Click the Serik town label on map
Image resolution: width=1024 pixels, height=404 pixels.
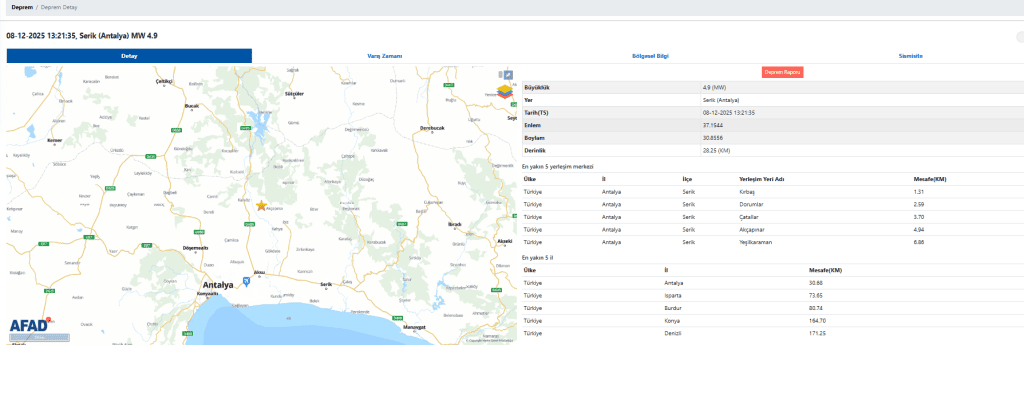coord(325,285)
